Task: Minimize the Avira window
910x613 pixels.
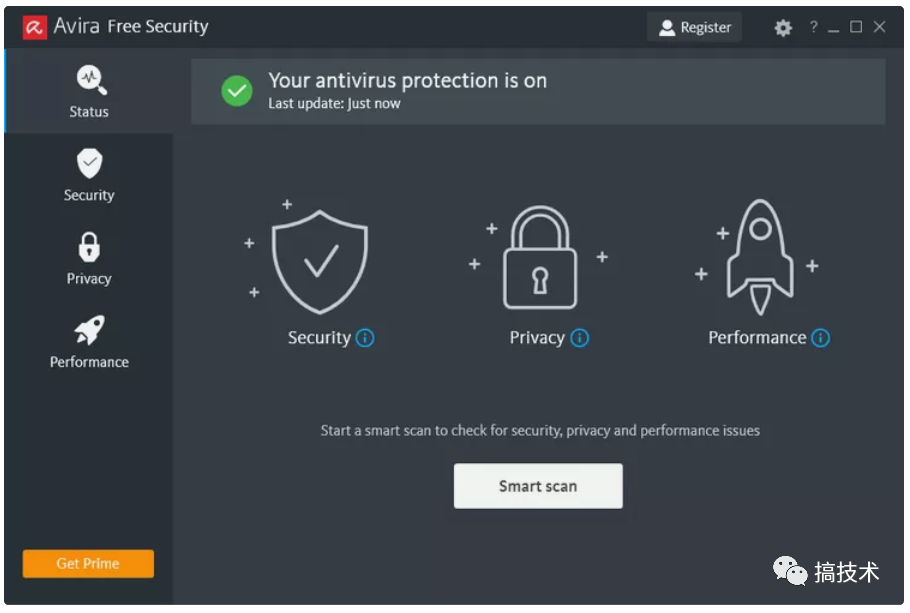Action: point(833,29)
